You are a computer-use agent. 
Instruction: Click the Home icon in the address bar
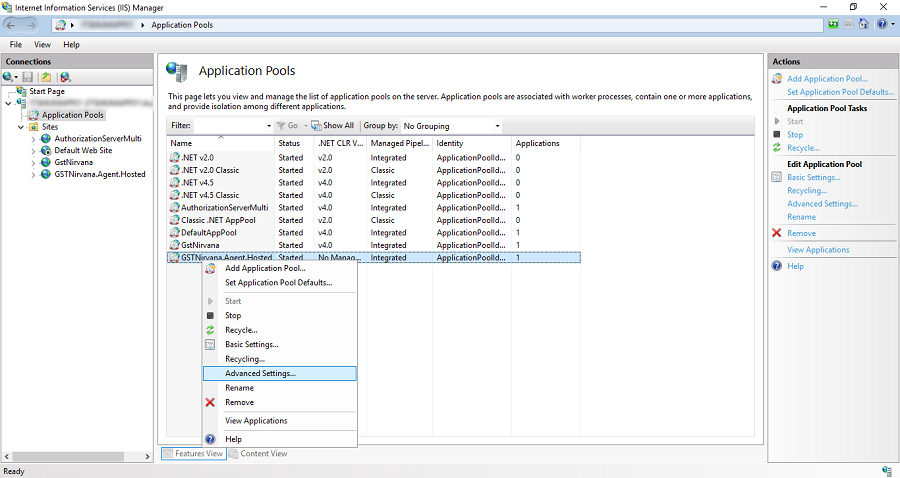(x=863, y=24)
